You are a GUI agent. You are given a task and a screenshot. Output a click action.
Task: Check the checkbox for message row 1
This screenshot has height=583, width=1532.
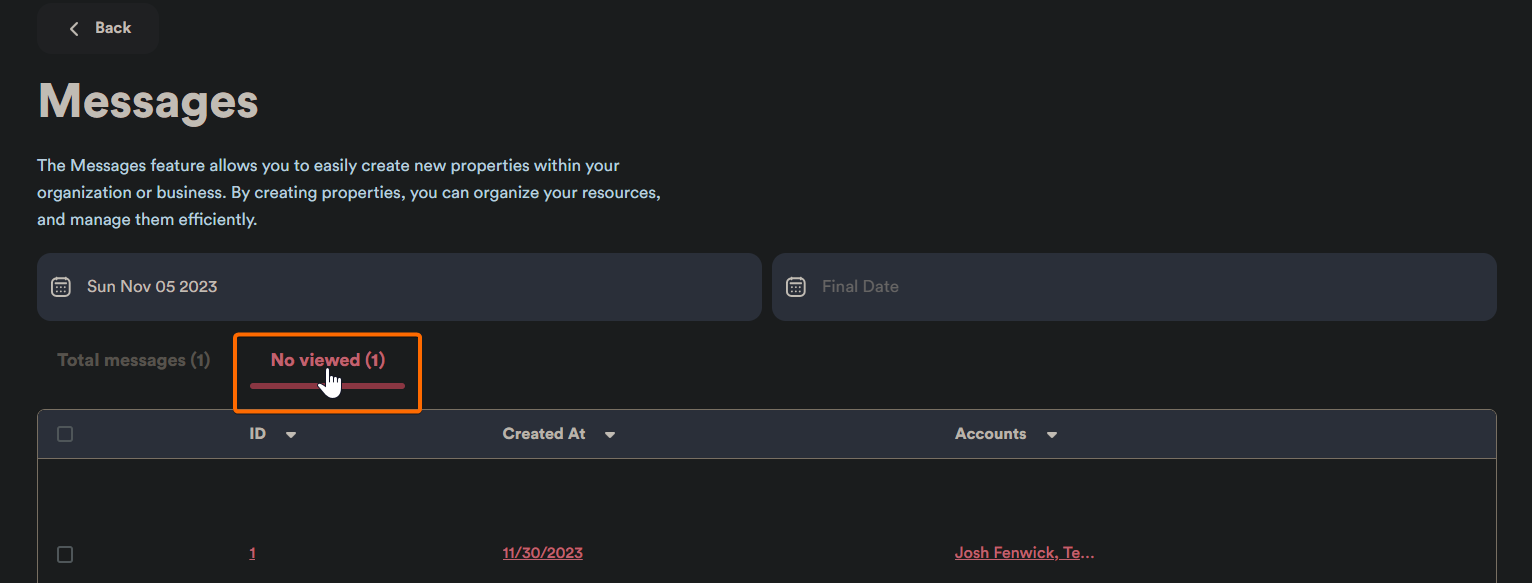(x=65, y=554)
